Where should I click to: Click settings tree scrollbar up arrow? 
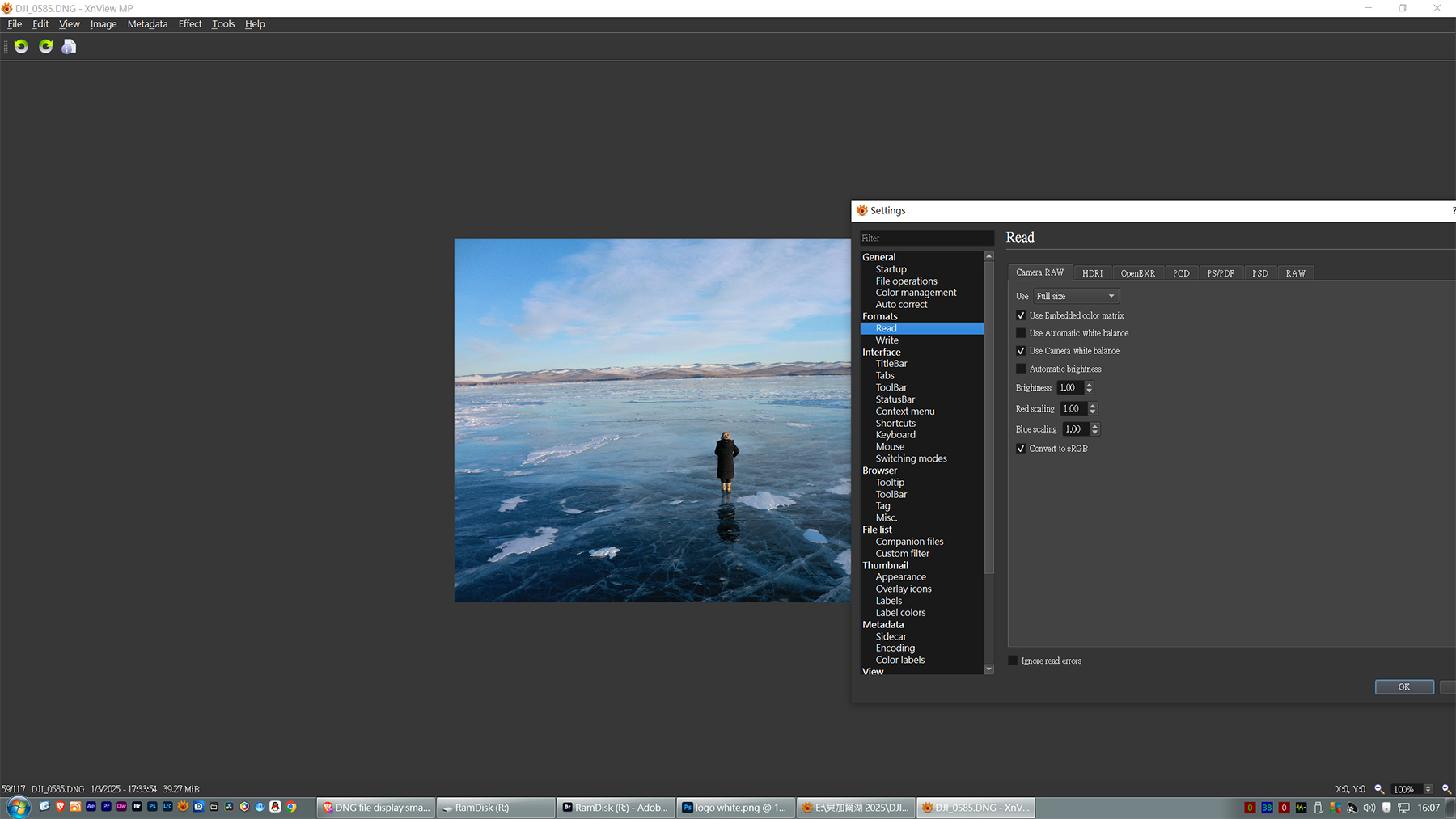988,256
